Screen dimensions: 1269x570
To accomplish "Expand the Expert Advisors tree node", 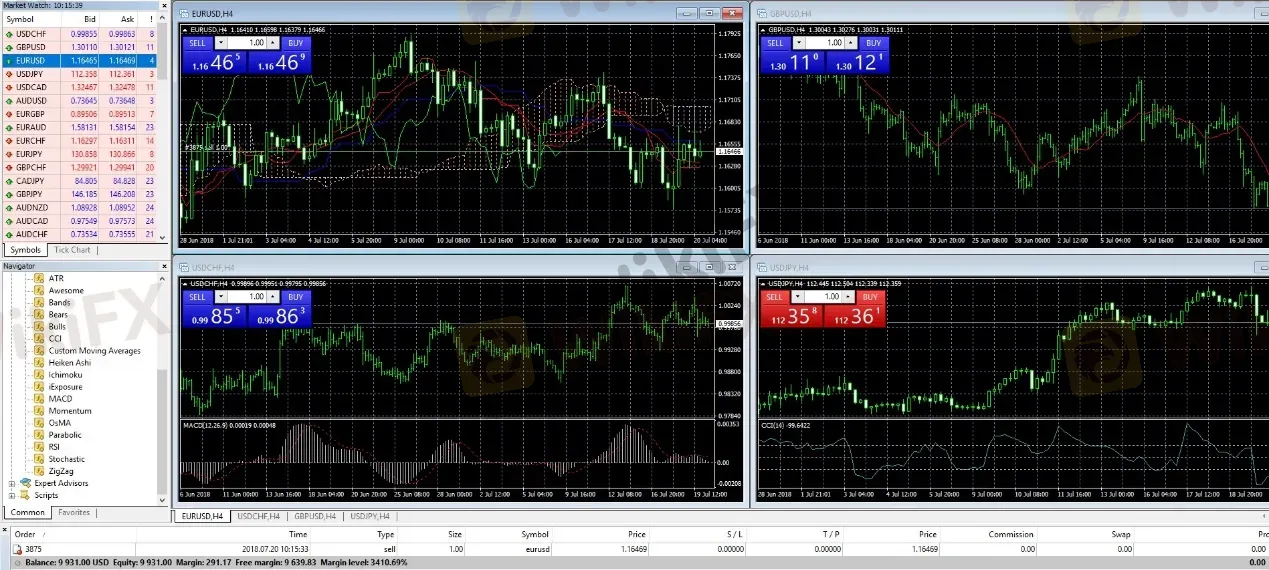I will (12, 484).
